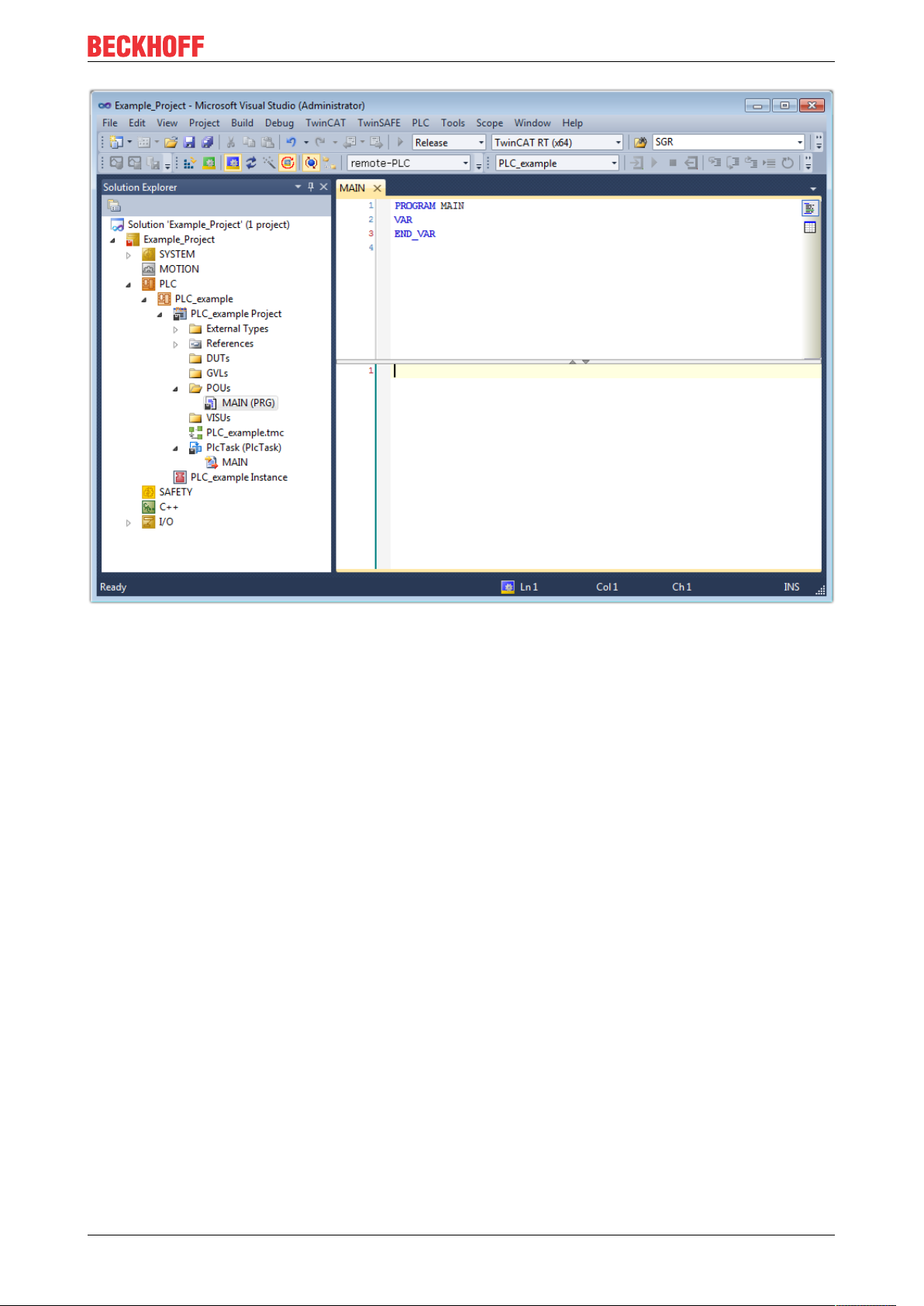Select the C++ tree node
Screen dimensions: 924x1306
tap(169, 507)
